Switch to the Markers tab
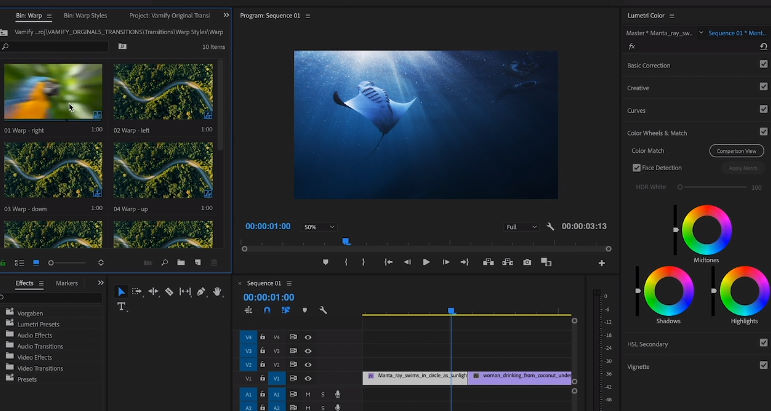This screenshot has height=411, width=771. click(67, 283)
